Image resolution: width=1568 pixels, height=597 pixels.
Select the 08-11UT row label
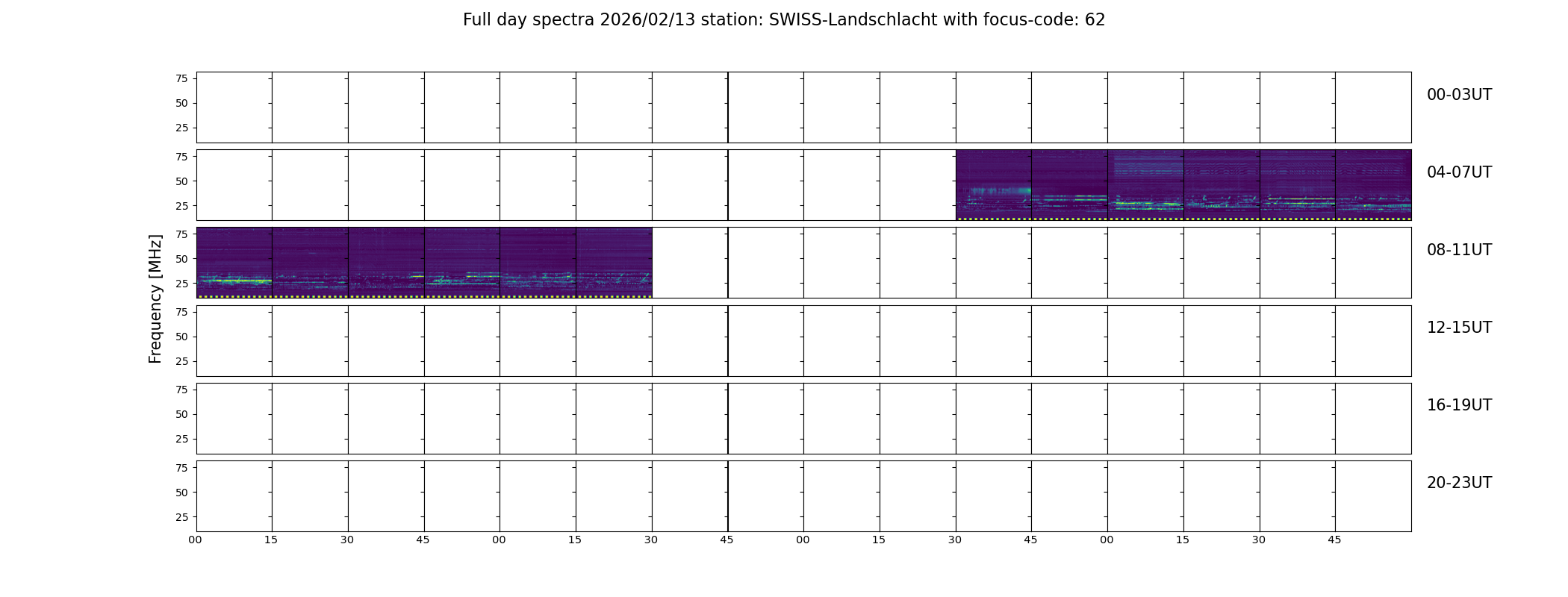click(x=1459, y=250)
